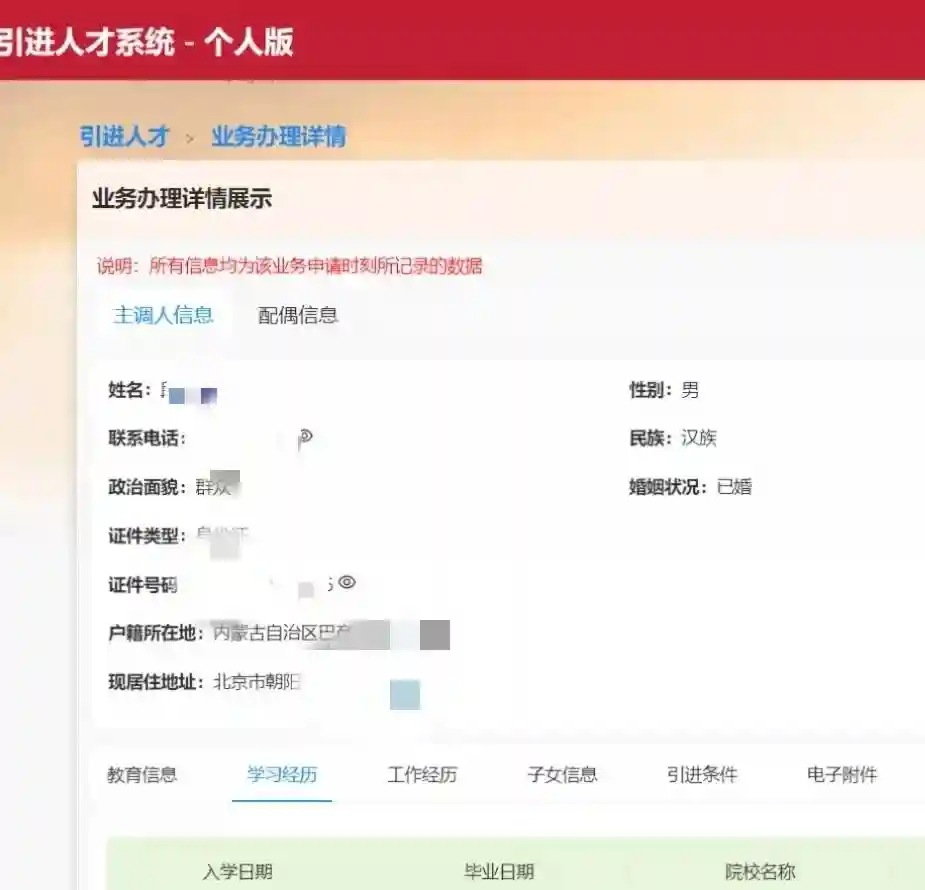This screenshot has width=925, height=890.
Task: Click the 业务办理详情 breadcrumb
Action: (x=278, y=137)
